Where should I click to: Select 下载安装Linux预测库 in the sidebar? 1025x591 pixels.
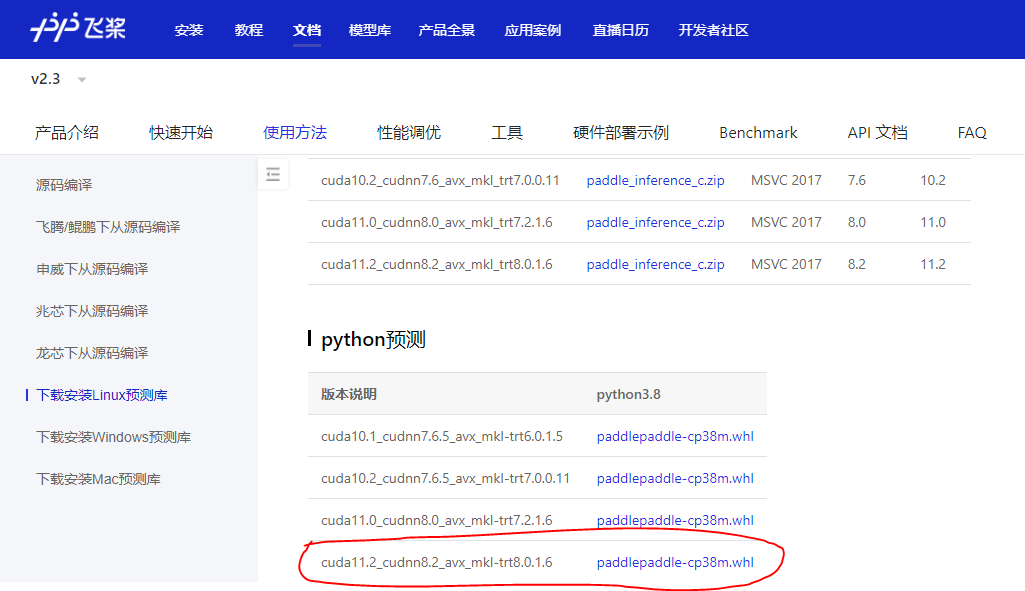pos(102,395)
